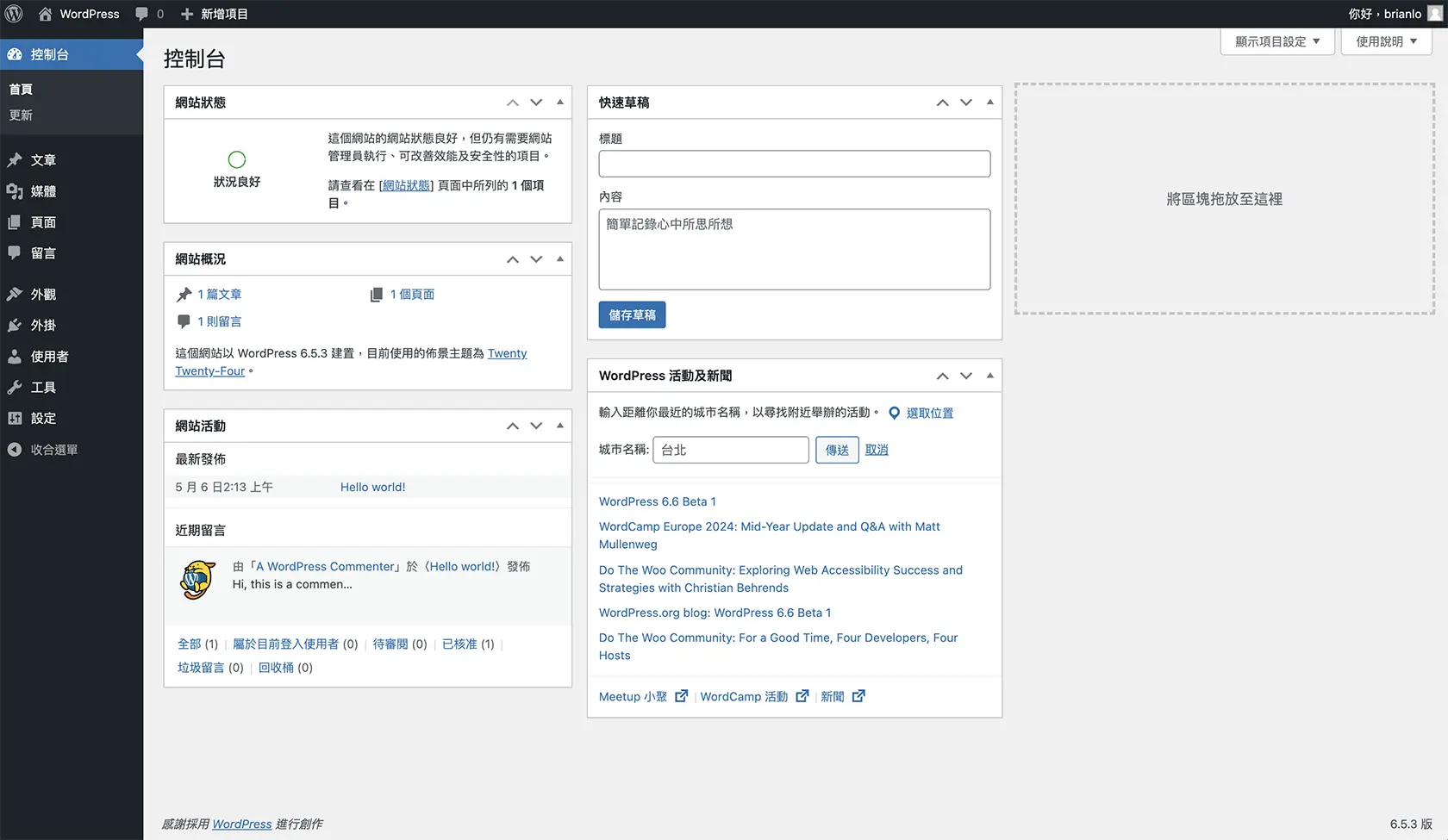This screenshot has width=1448, height=840.
Task: Click the 使用者 person icon in sidebar
Action: [x=15, y=356]
